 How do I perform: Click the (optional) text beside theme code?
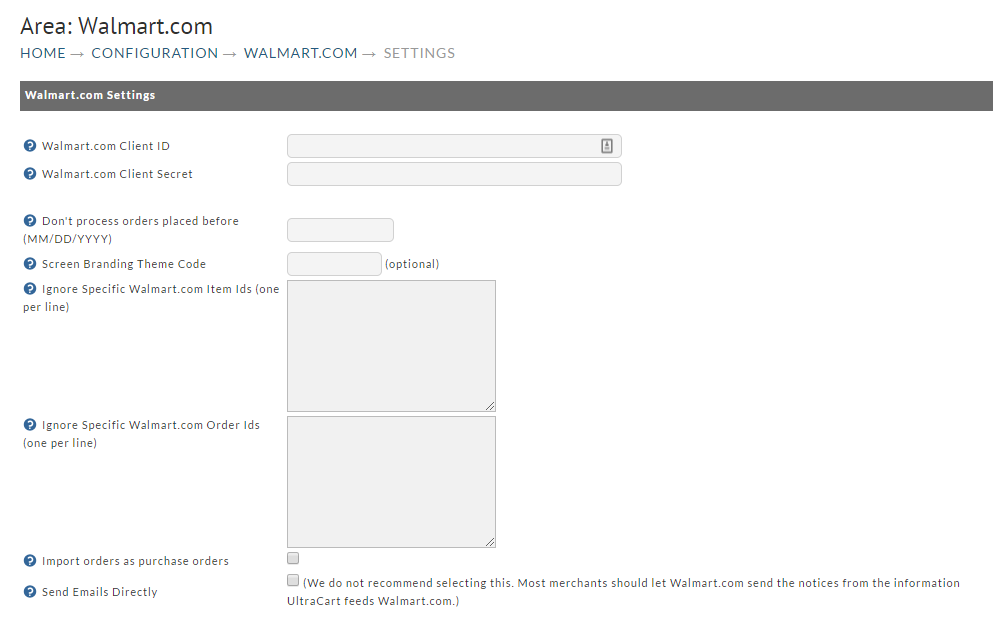click(412, 264)
